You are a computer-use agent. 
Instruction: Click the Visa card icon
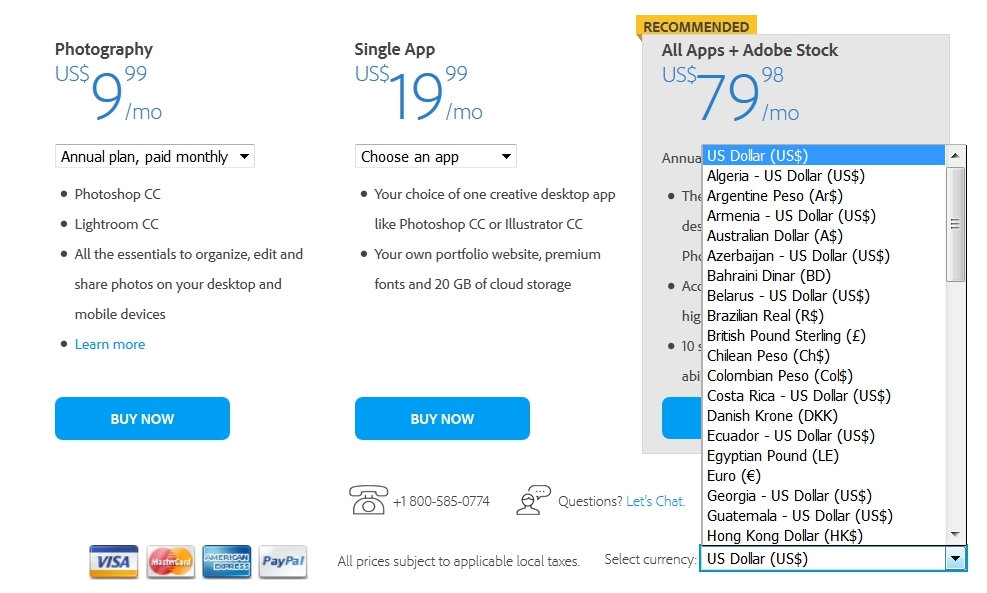pyautogui.click(x=113, y=562)
